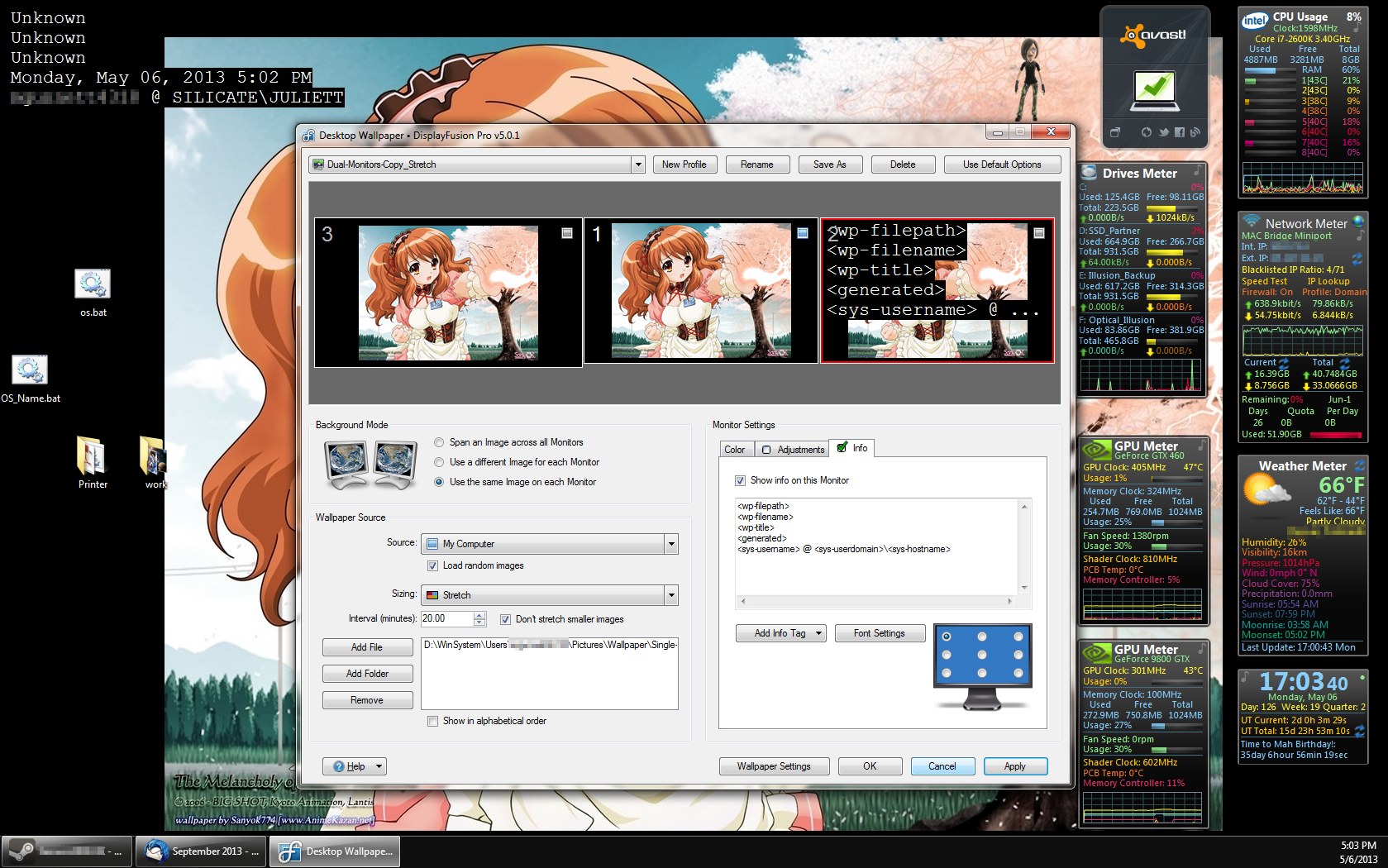Open the avast! logo in the gadget
The width and height of the screenshot is (1388, 868).
pos(1153,35)
